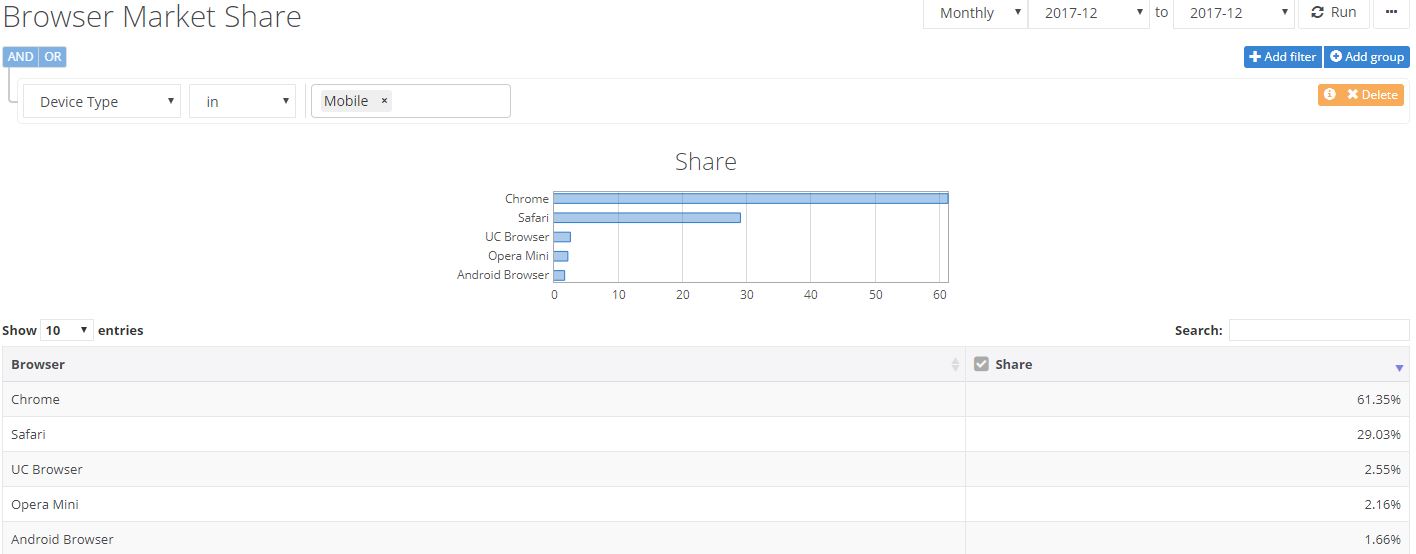Click the Share column sort arrow
Viewport: 1416px width, 554px height.
pyautogui.click(x=1399, y=368)
